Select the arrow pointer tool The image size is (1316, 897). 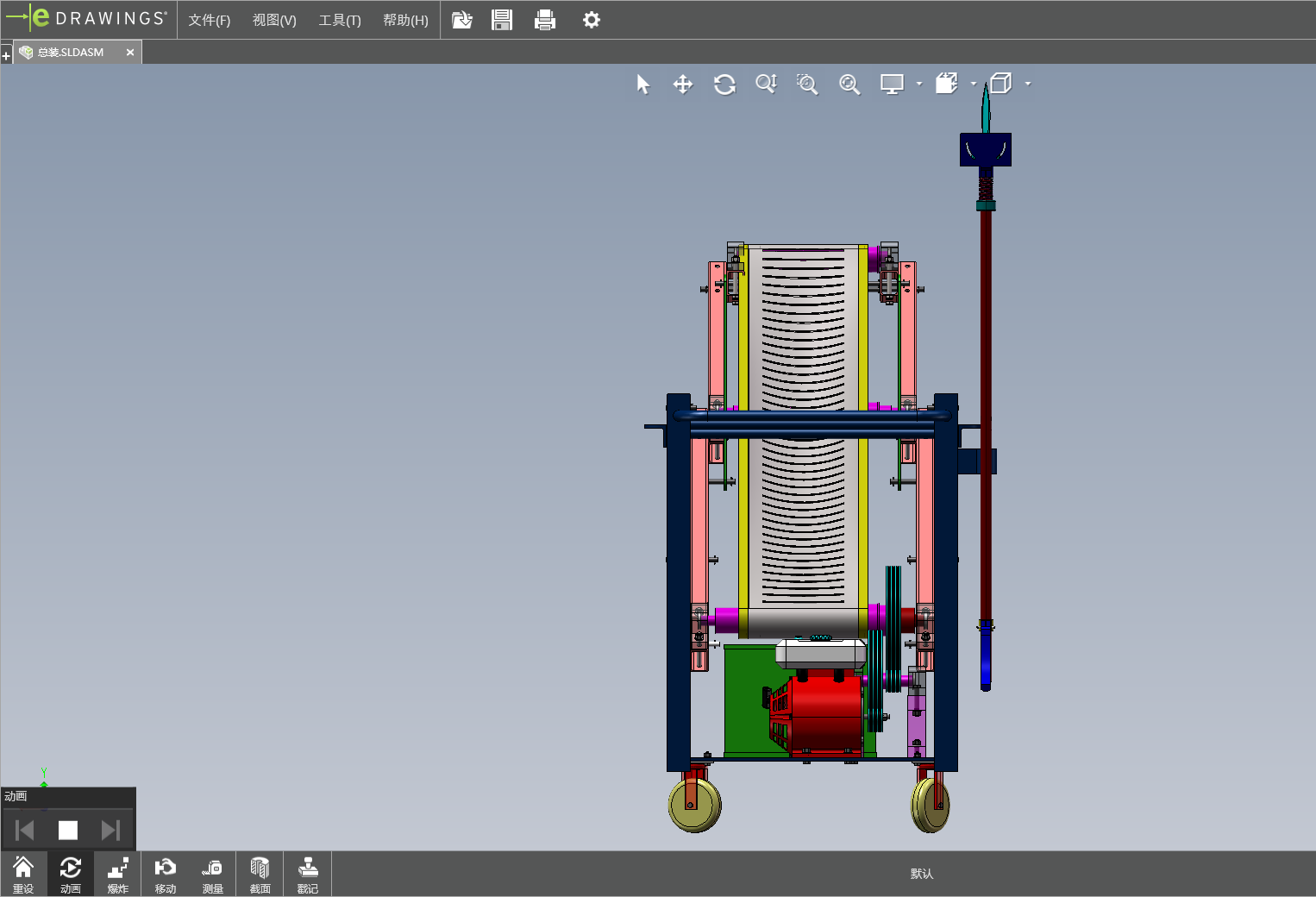tap(642, 85)
